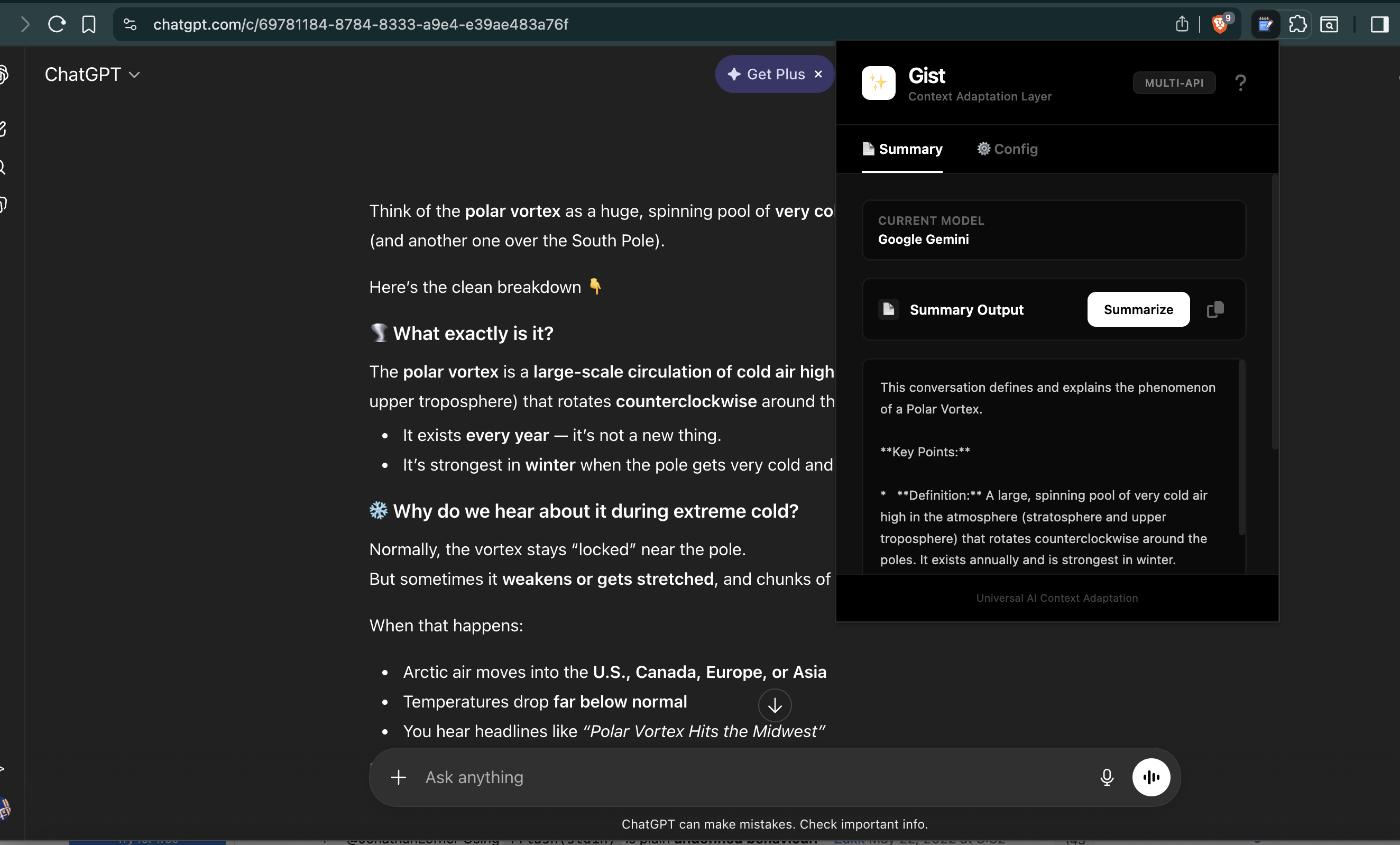Click the microphone dictation icon
This screenshot has height=845, width=1400.
[x=1106, y=777]
